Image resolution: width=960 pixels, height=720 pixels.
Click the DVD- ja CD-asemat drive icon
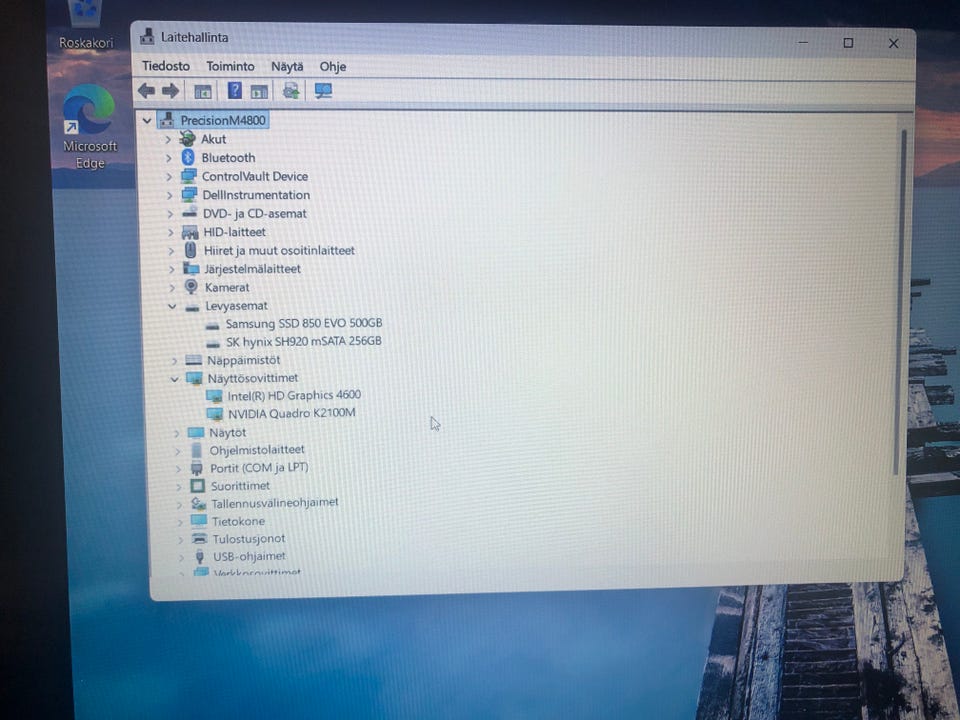coord(190,213)
